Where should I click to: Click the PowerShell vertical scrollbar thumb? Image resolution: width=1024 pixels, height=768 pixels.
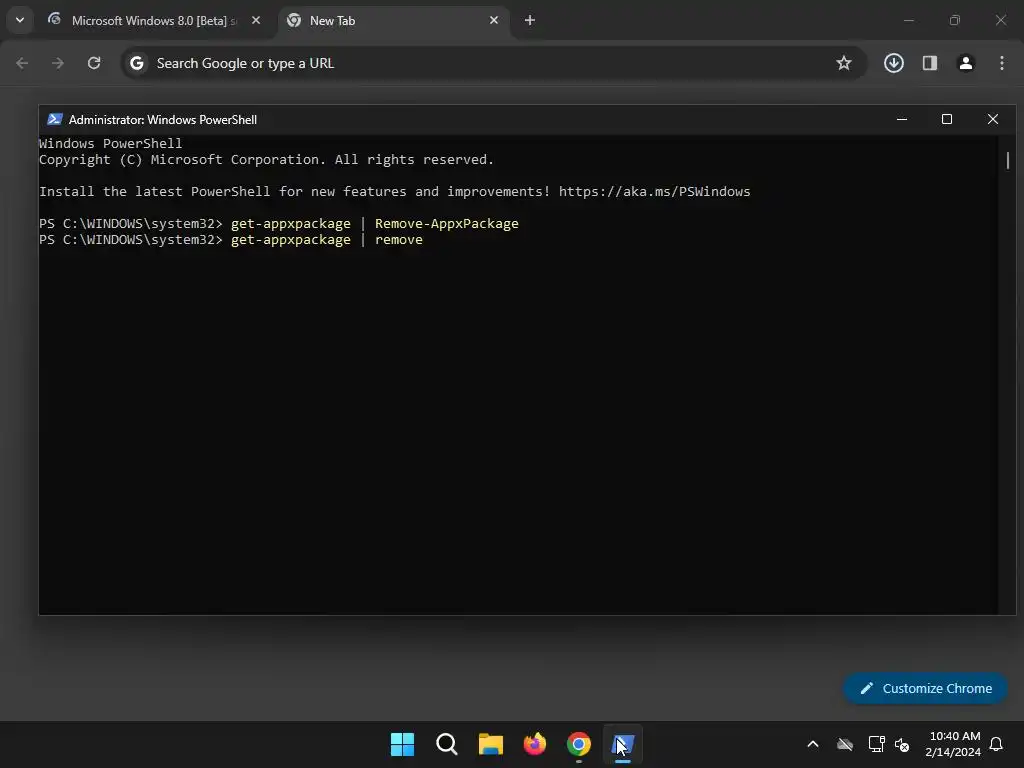1008,160
